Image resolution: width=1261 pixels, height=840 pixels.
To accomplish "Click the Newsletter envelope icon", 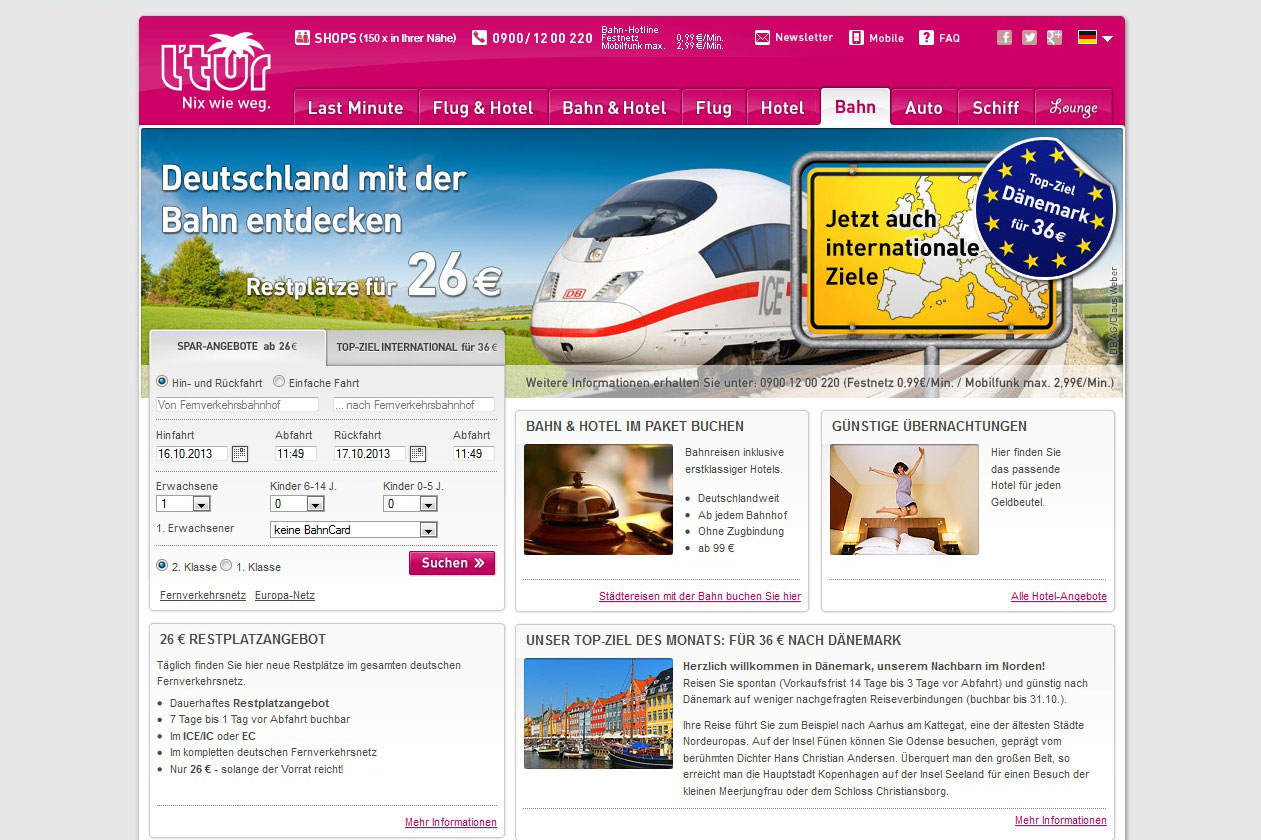I will pos(762,38).
